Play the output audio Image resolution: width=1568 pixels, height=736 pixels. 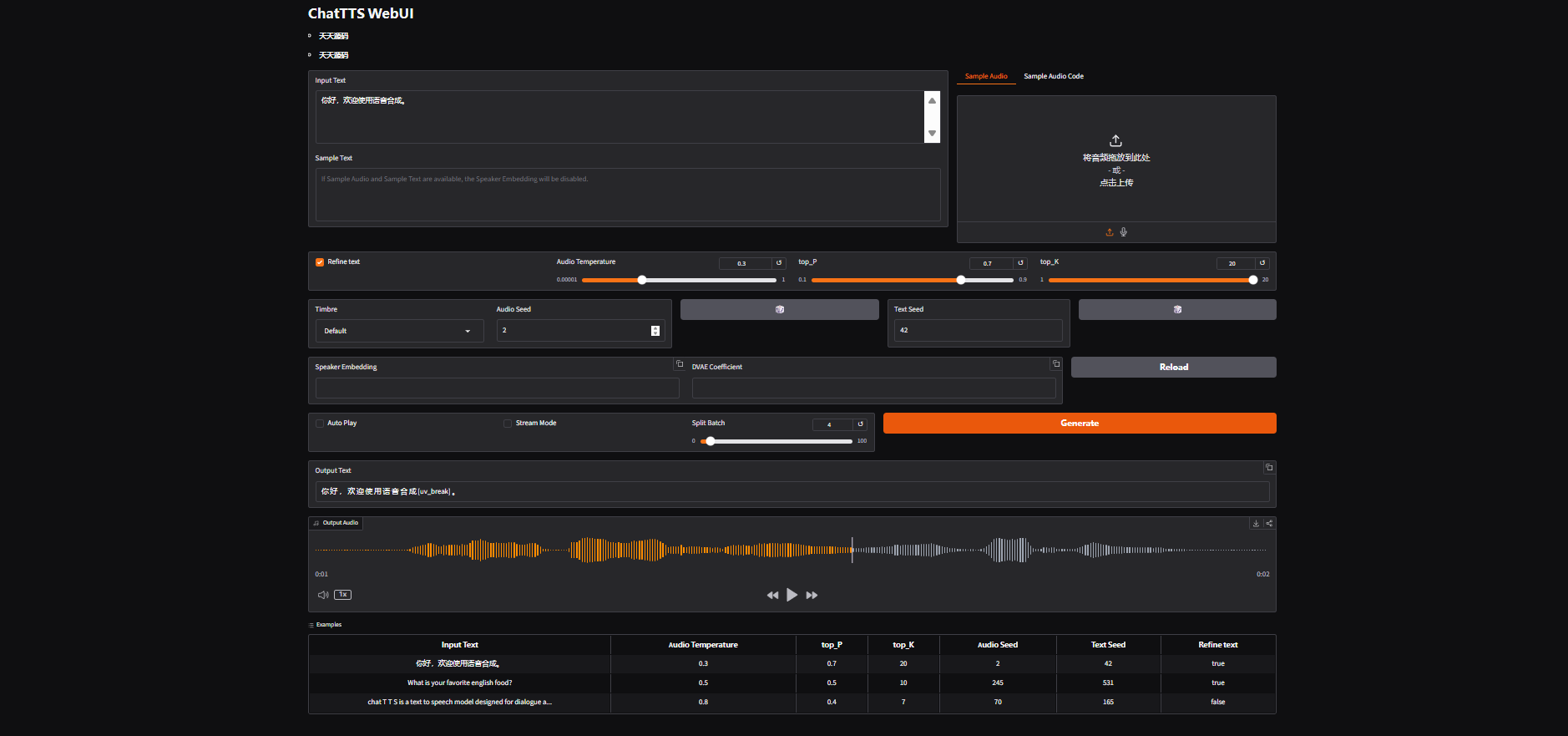pos(792,595)
